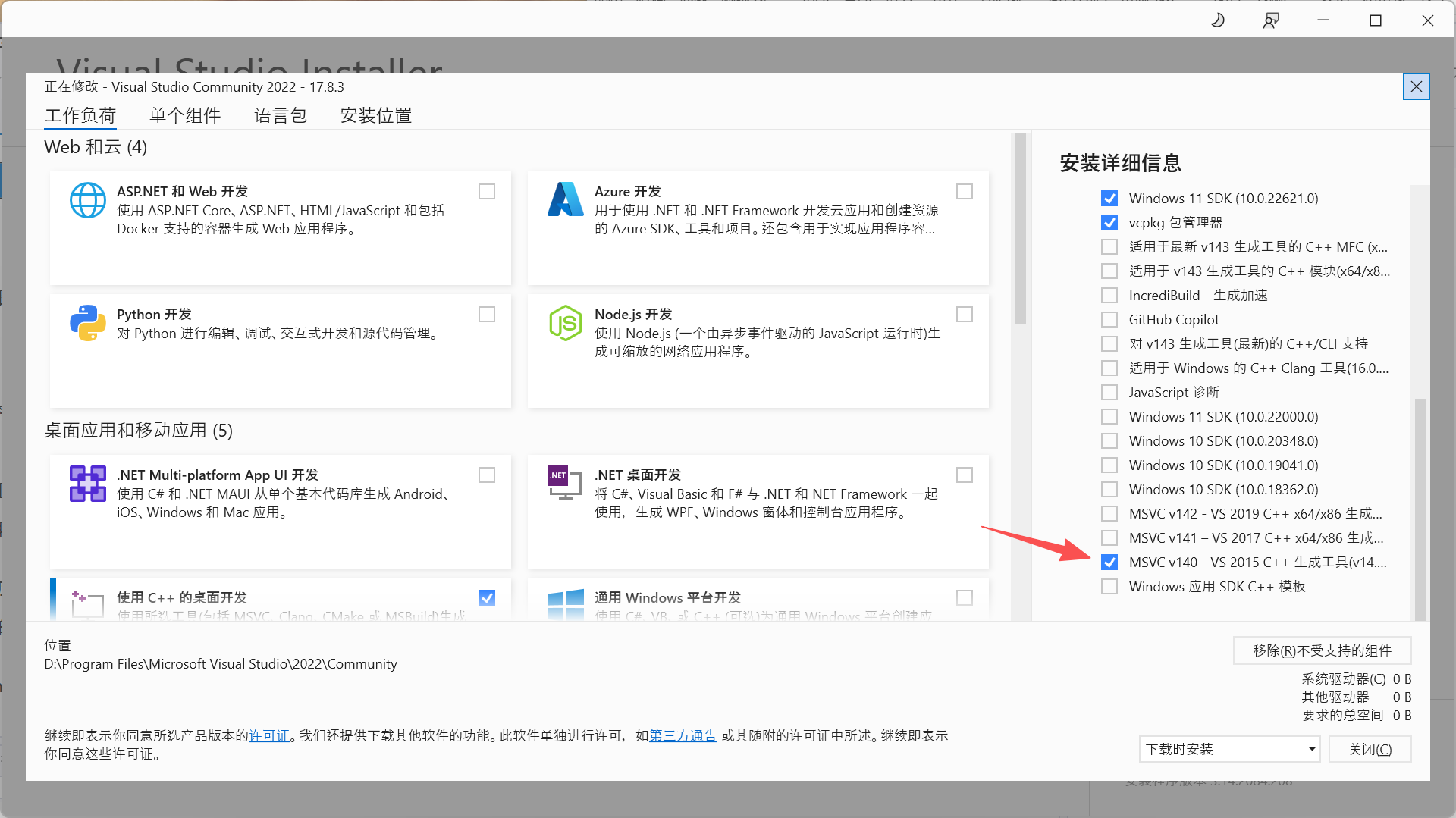Switch to the 单个组件 tab
The height and width of the screenshot is (818, 1456).
pos(185,115)
